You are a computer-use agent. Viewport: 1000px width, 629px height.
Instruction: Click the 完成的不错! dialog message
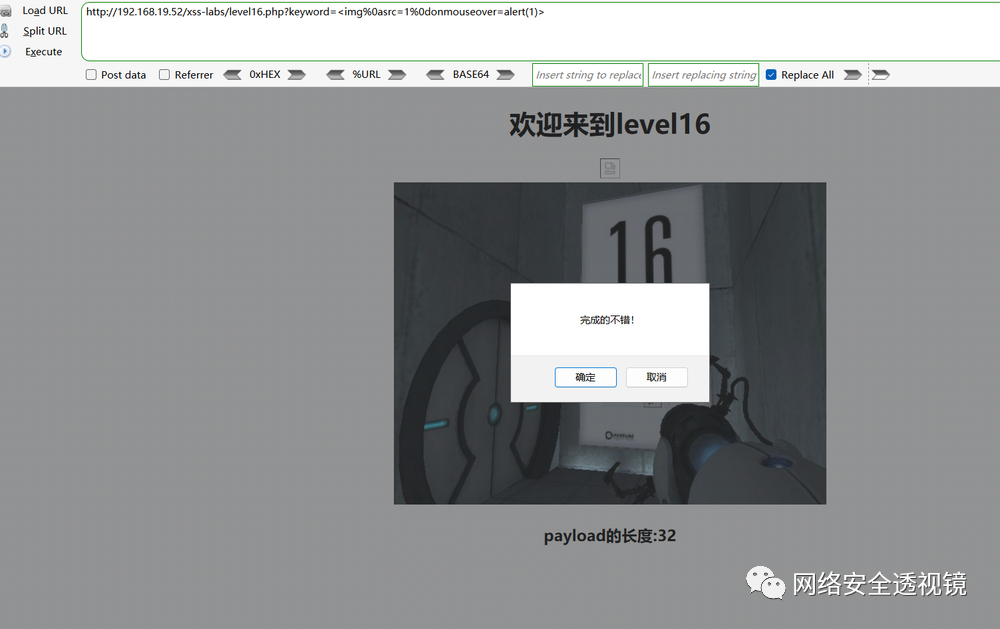(x=607, y=320)
